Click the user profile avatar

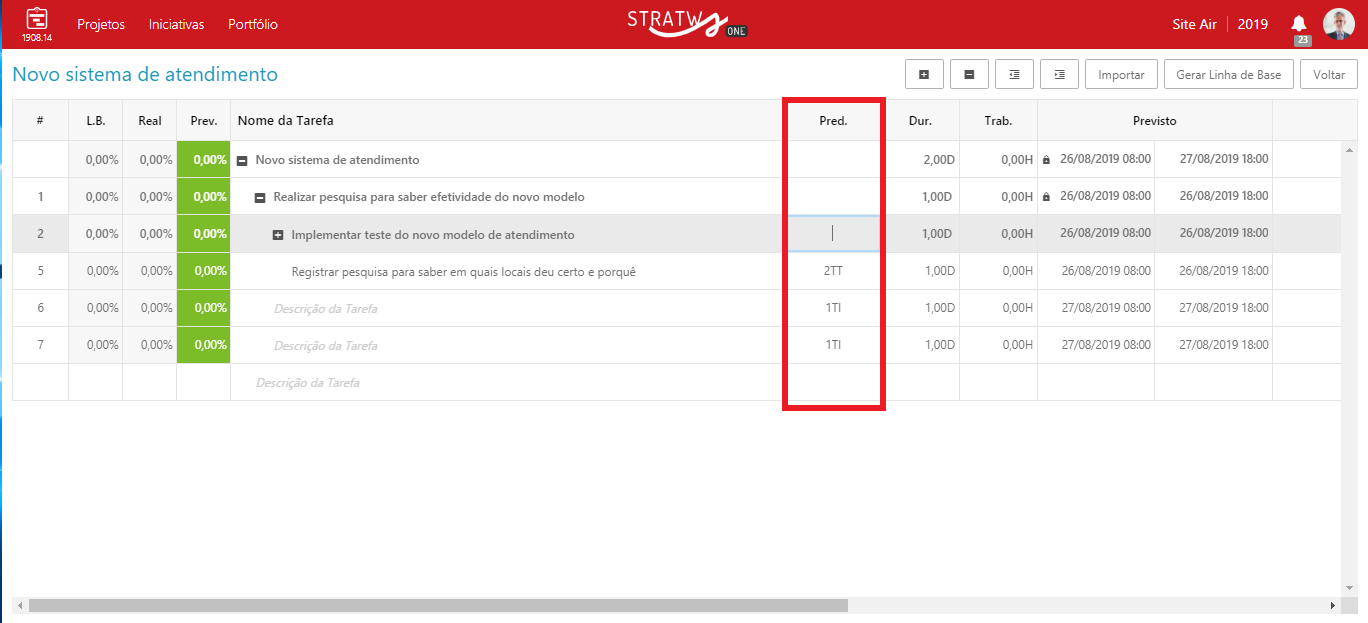point(1338,24)
